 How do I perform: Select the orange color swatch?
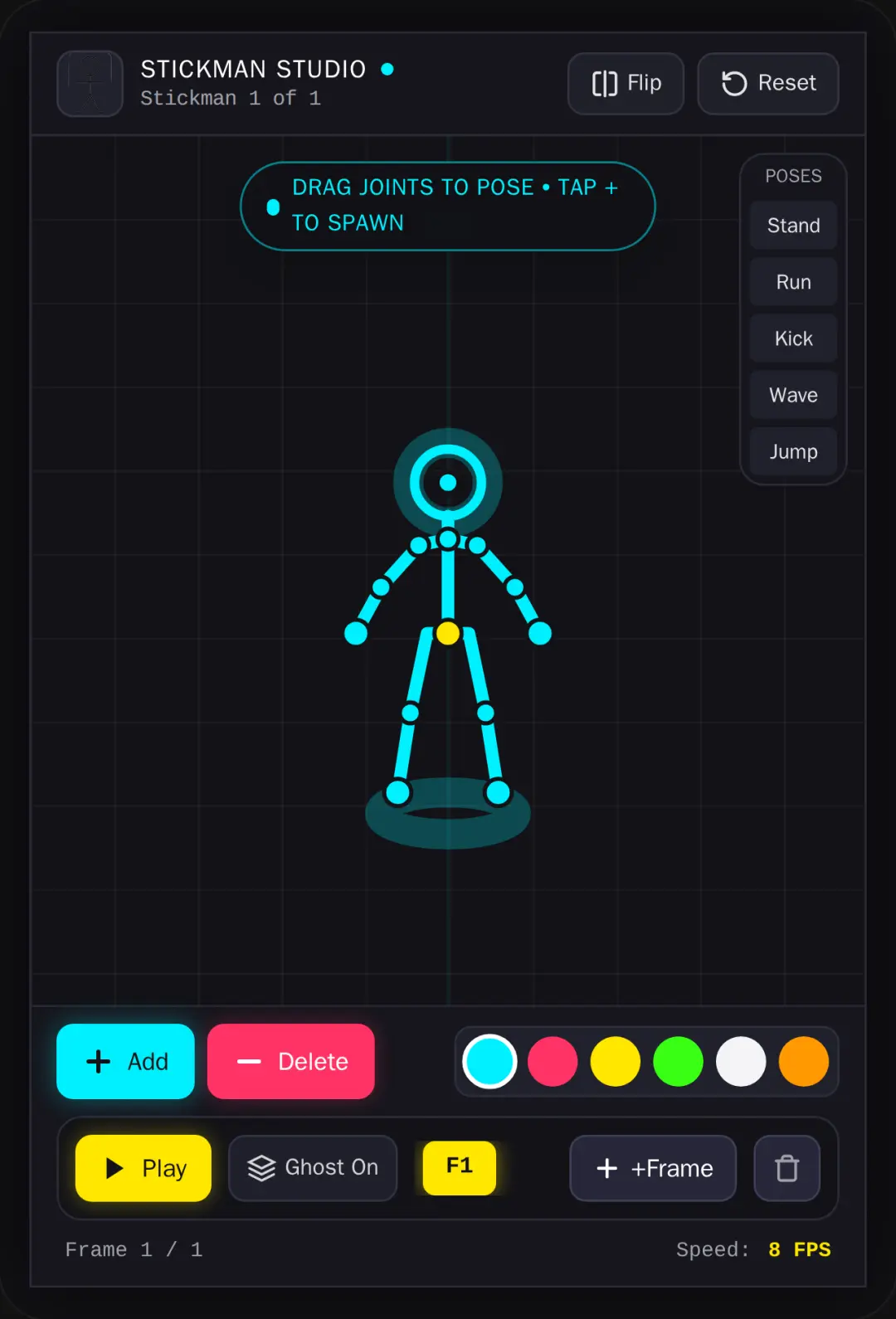click(x=804, y=1061)
